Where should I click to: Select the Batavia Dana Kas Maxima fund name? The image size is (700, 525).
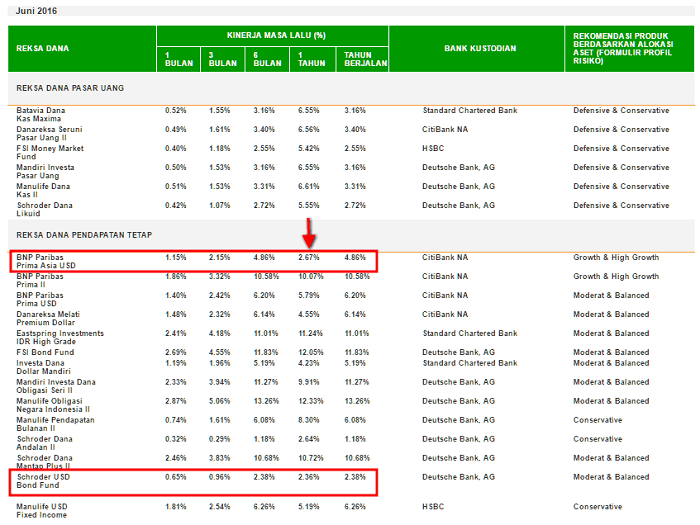tap(41, 114)
